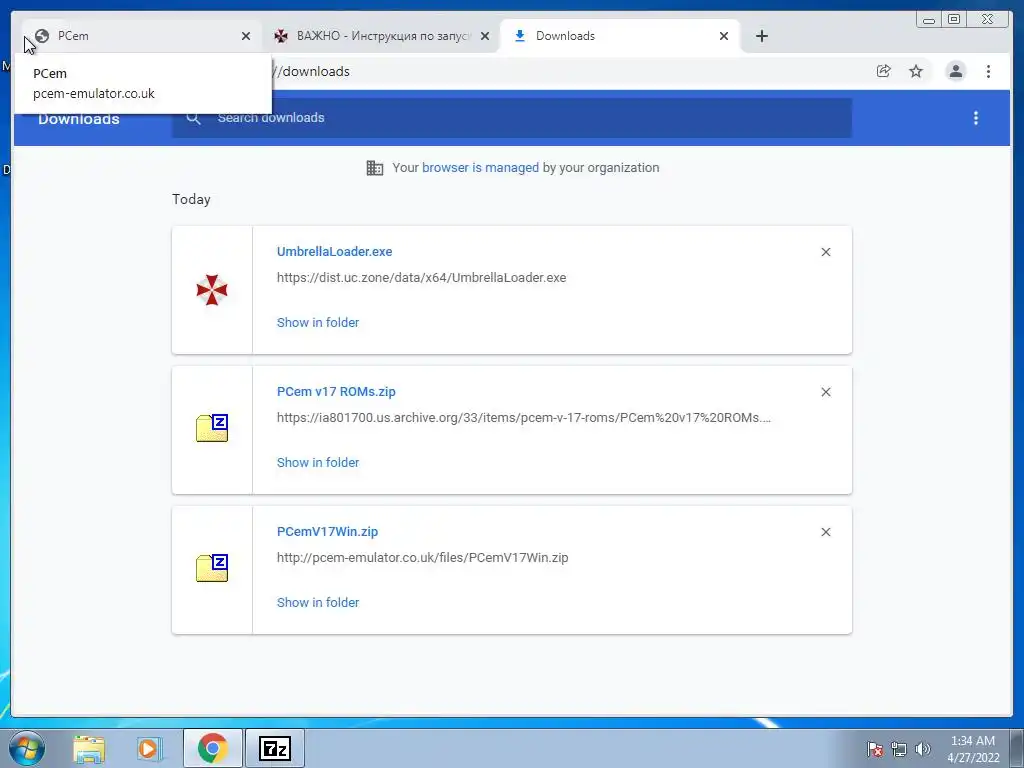The image size is (1024, 768).
Task: Open the volume speaker tray icon
Action: pos(923,749)
